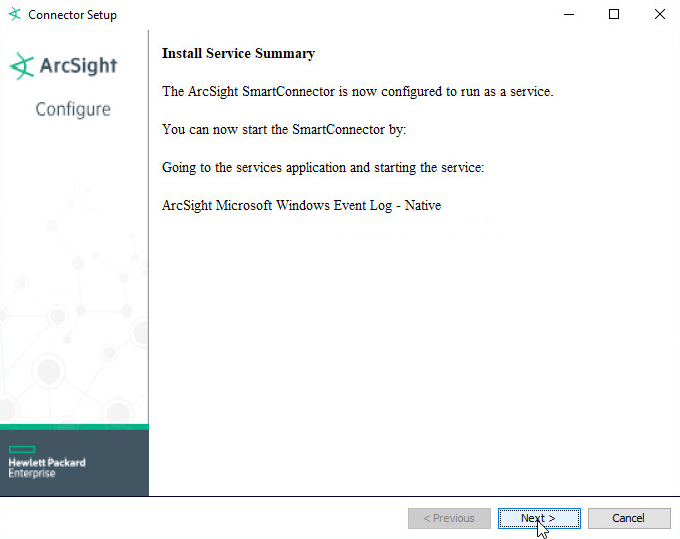Click the green accent bar above HPE footer
Viewport: 680px width, 539px height.
coord(74,427)
